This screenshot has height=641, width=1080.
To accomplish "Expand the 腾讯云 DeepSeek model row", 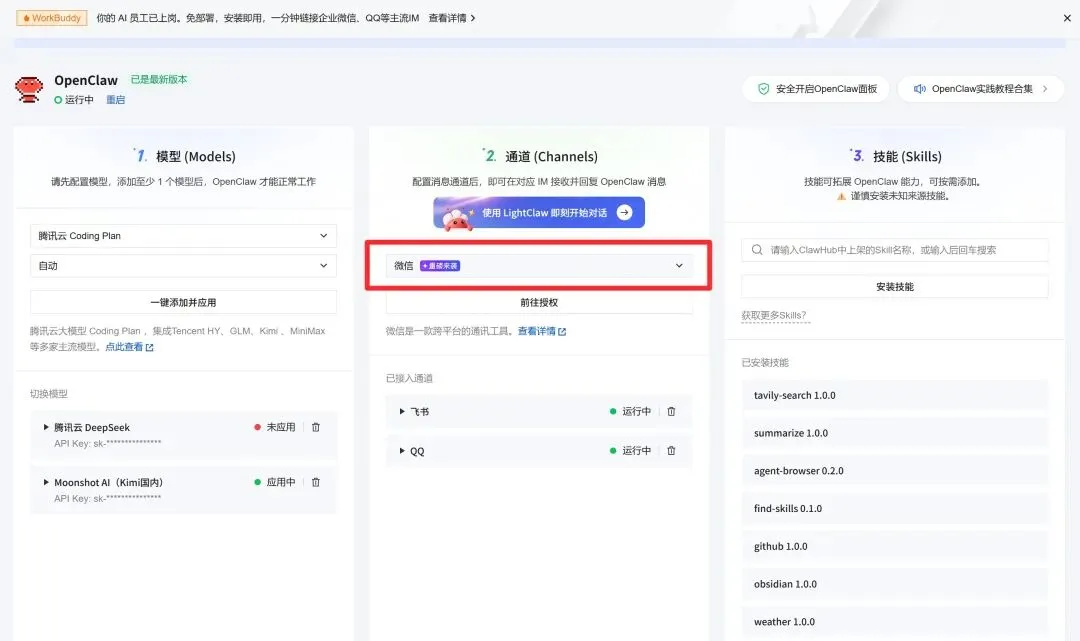I will pos(46,428).
